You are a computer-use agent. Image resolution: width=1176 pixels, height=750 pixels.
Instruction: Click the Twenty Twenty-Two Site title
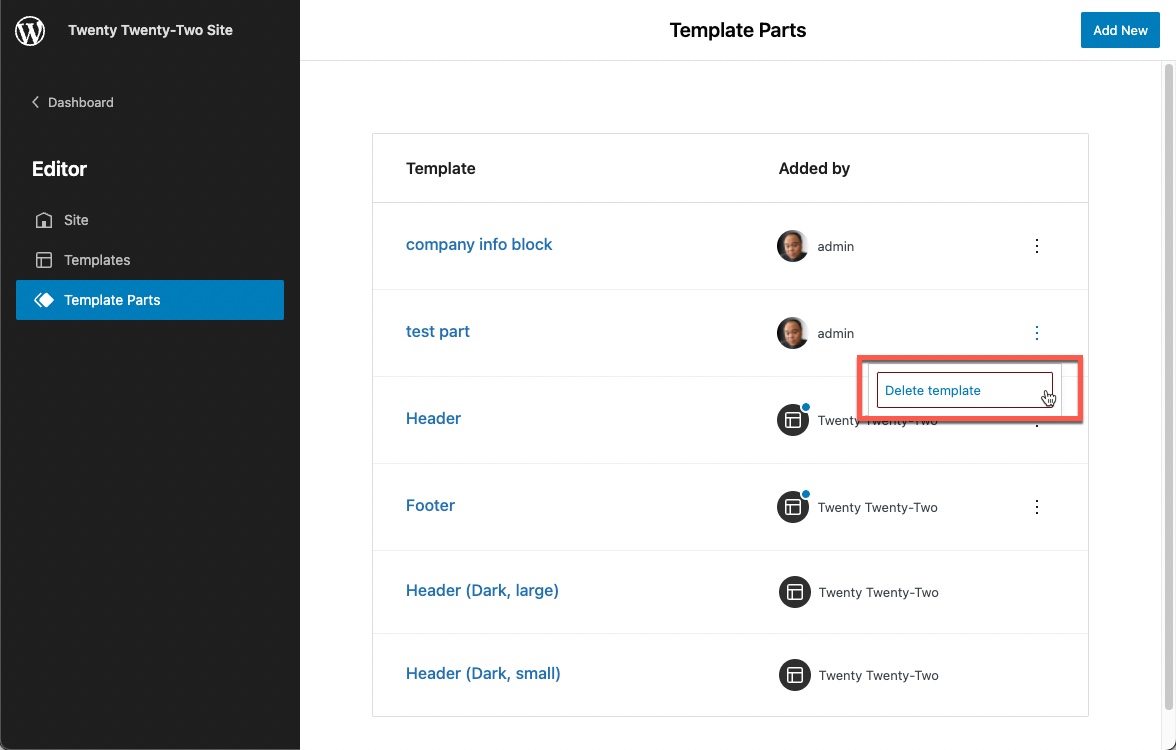[150, 30]
